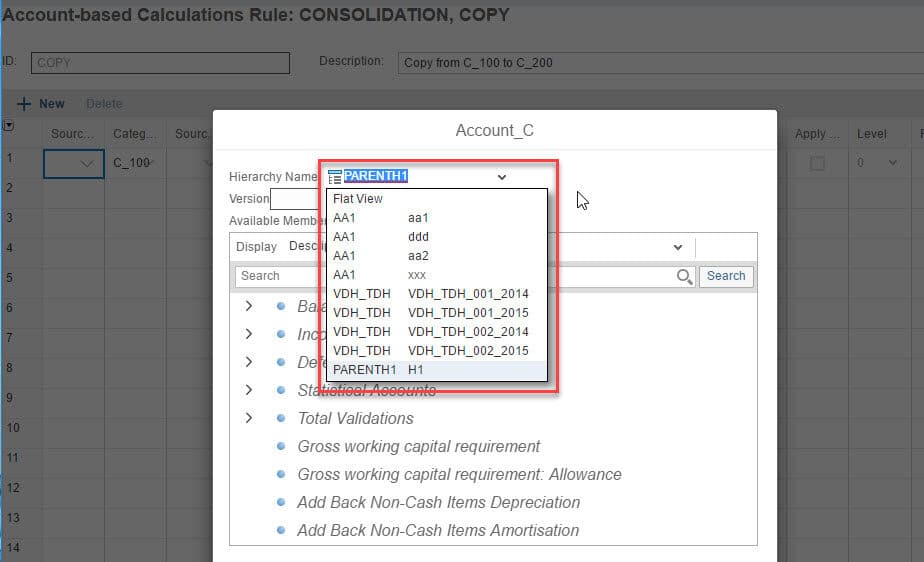924x562 pixels.
Task: Expand the Statistical Accounts tree node
Action: pos(249,390)
